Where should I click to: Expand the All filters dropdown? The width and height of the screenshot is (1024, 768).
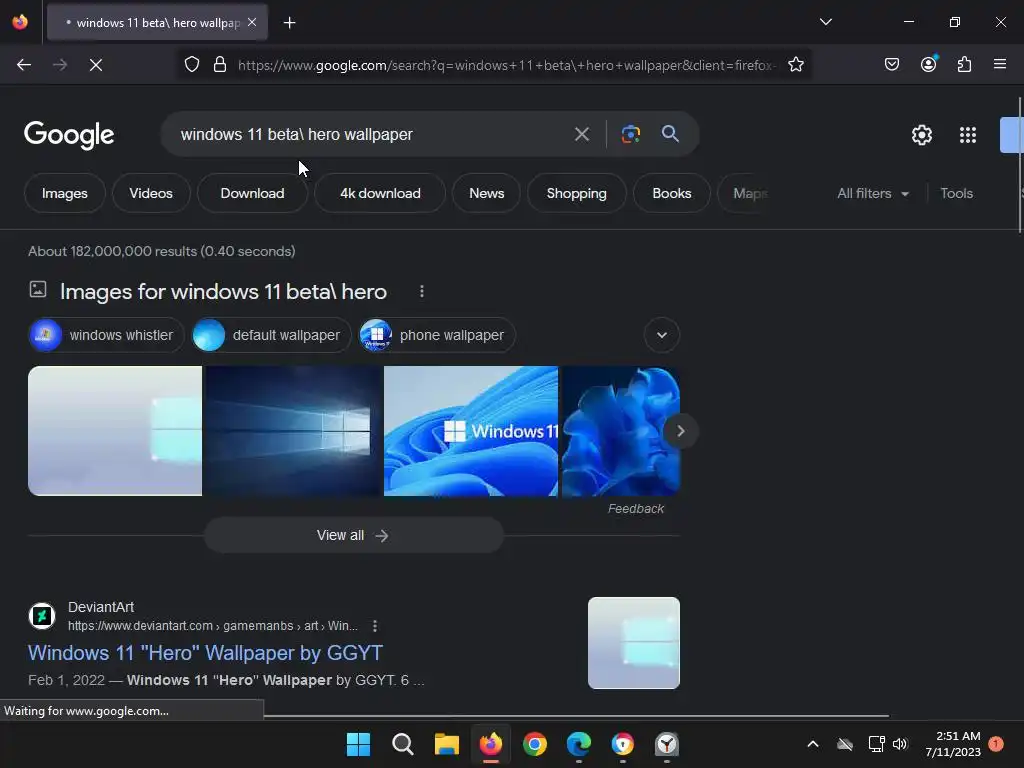click(x=873, y=193)
